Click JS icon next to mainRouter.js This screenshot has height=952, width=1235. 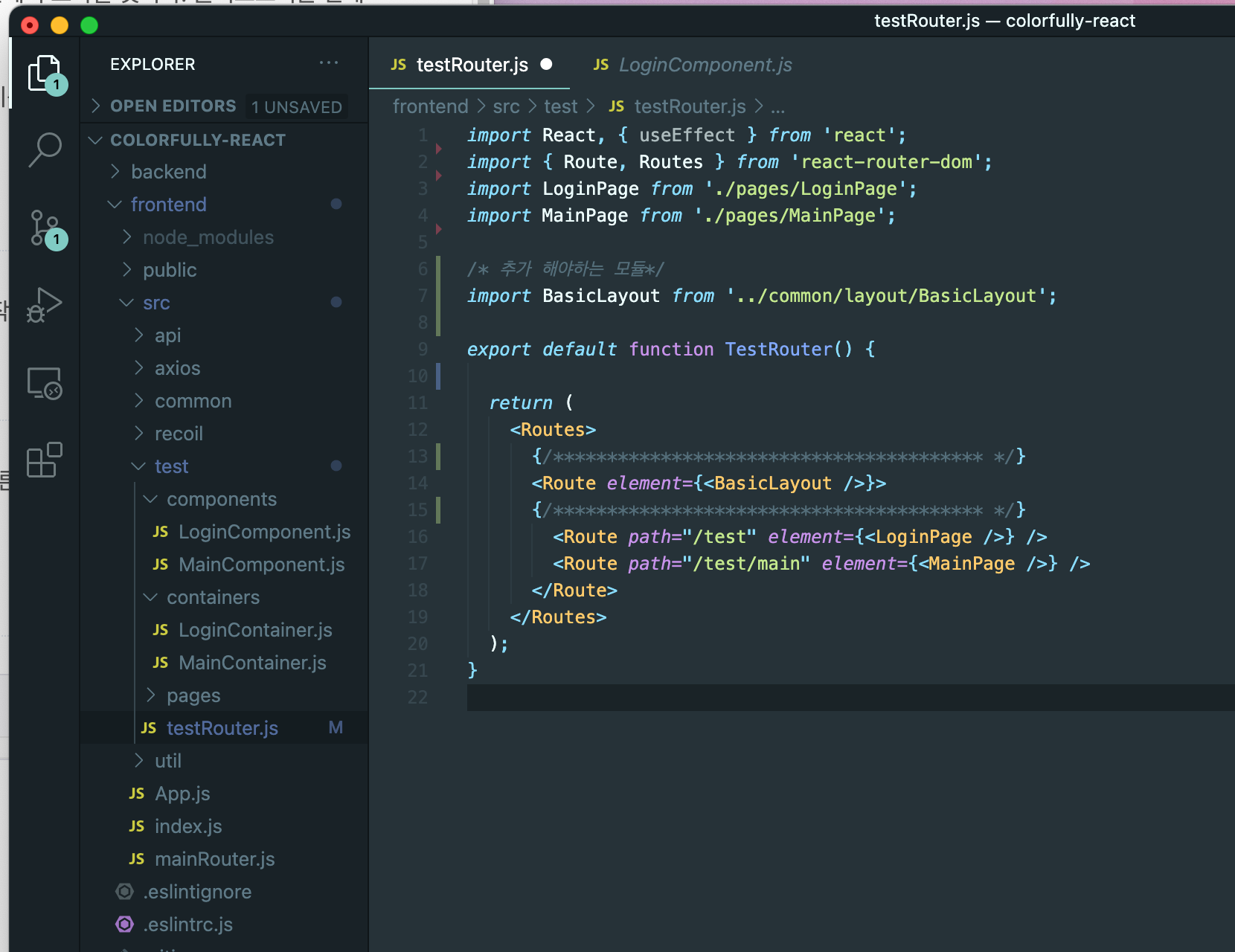[x=137, y=859]
